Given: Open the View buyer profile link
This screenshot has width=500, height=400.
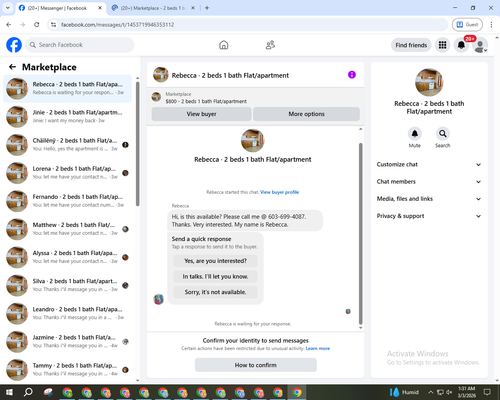Looking at the screenshot, I should point(279,192).
